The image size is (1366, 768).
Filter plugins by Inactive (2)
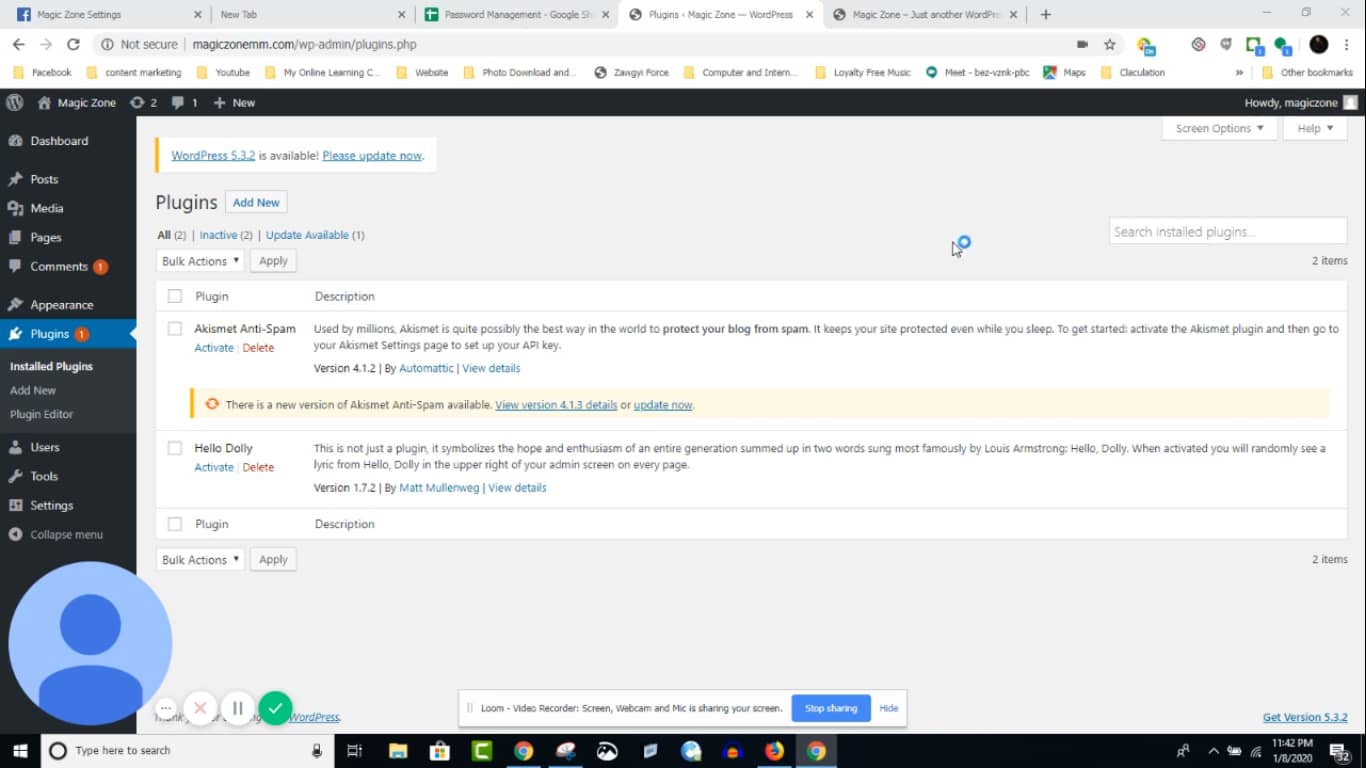click(226, 235)
